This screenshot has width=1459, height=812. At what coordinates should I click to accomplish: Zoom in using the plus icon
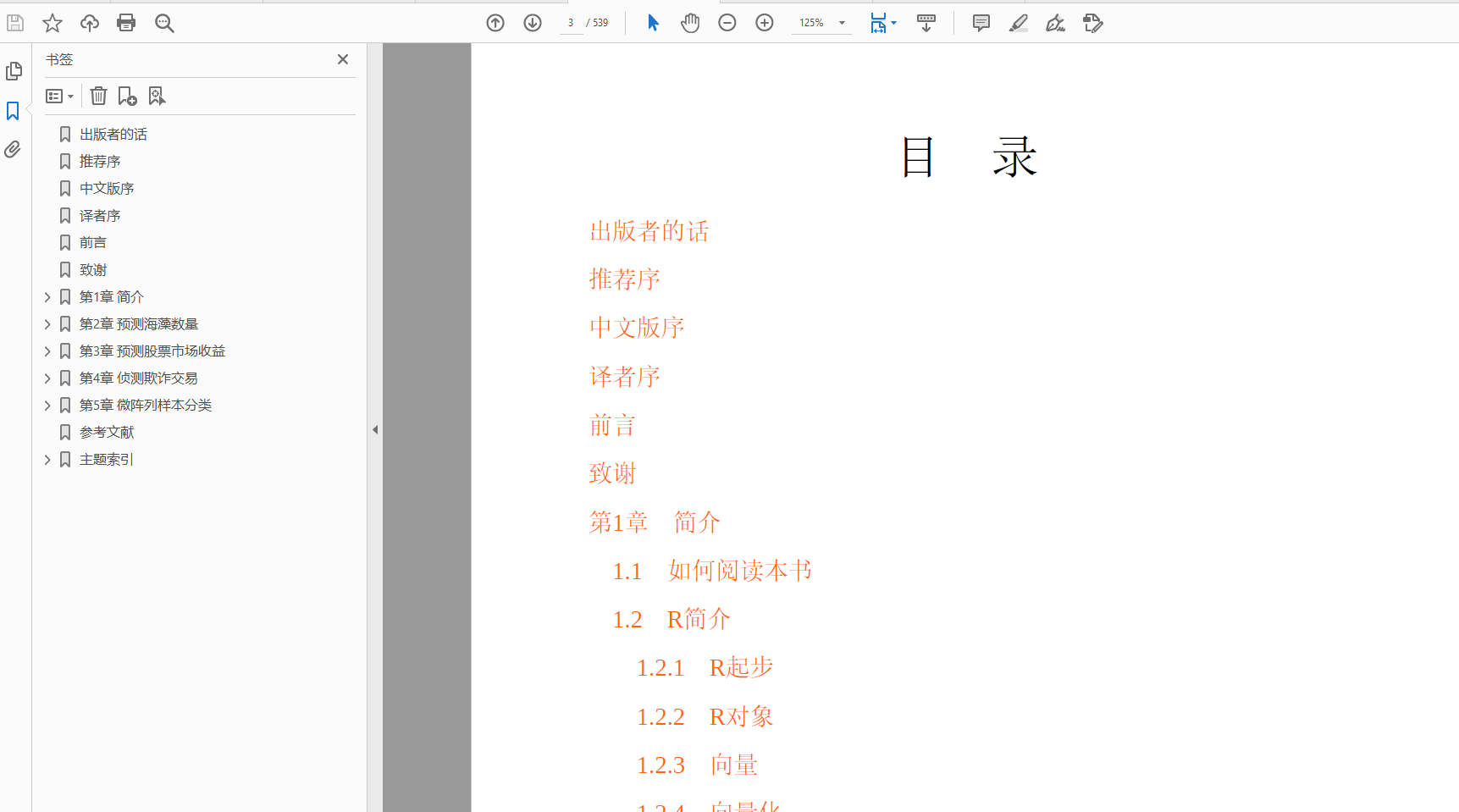[x=764, y=23]
